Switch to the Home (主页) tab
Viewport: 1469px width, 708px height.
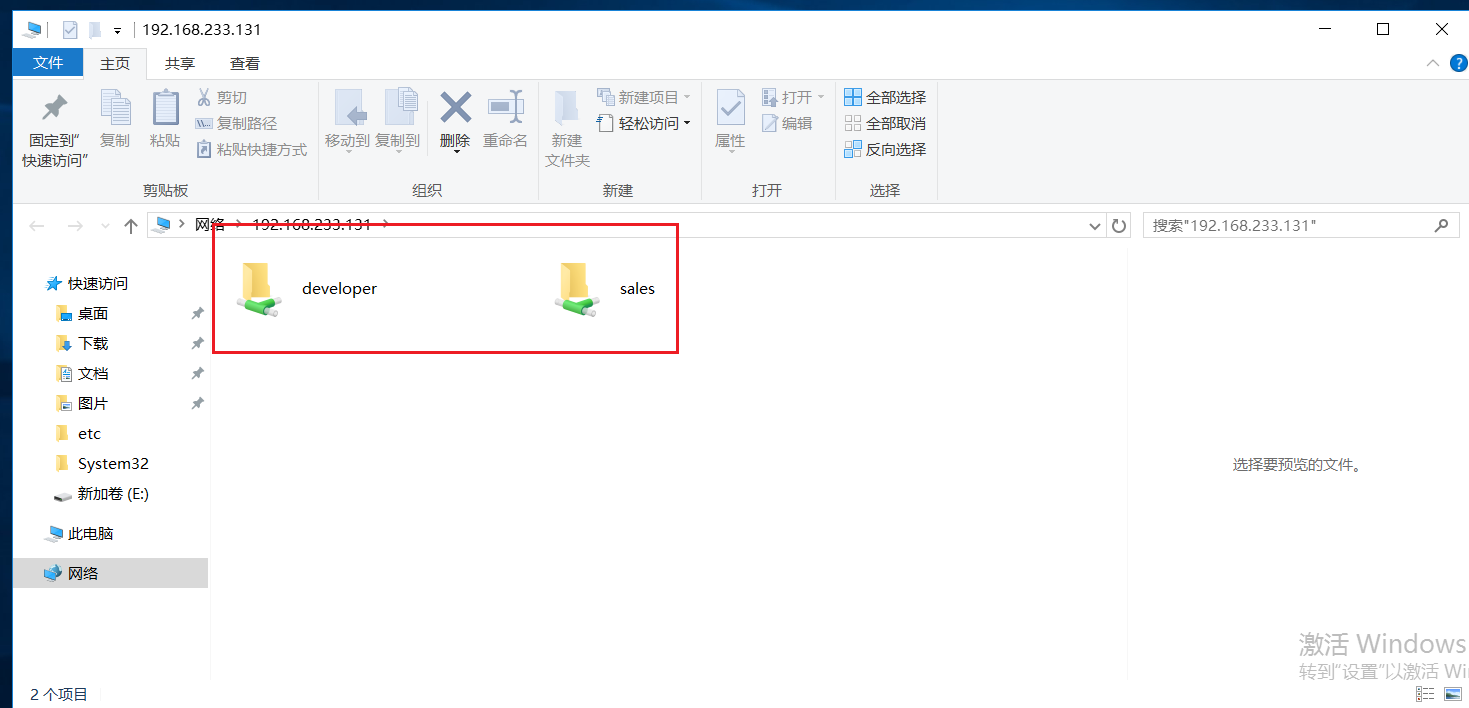pyautogui.click(x=115, y=63)
